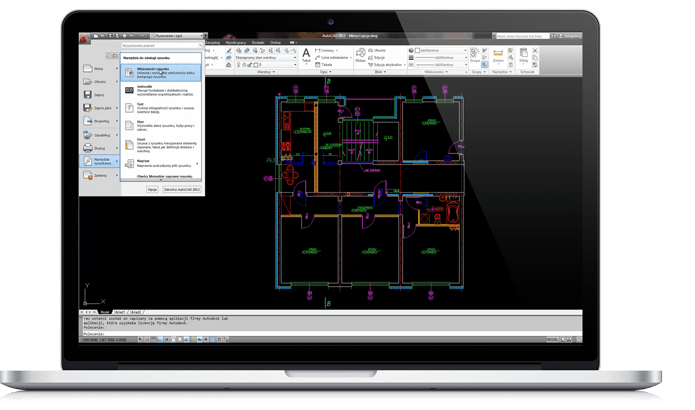Open Narzędzia rysunkowe menu item
Viewport: 695px width, 410px height.
(100, 161)
